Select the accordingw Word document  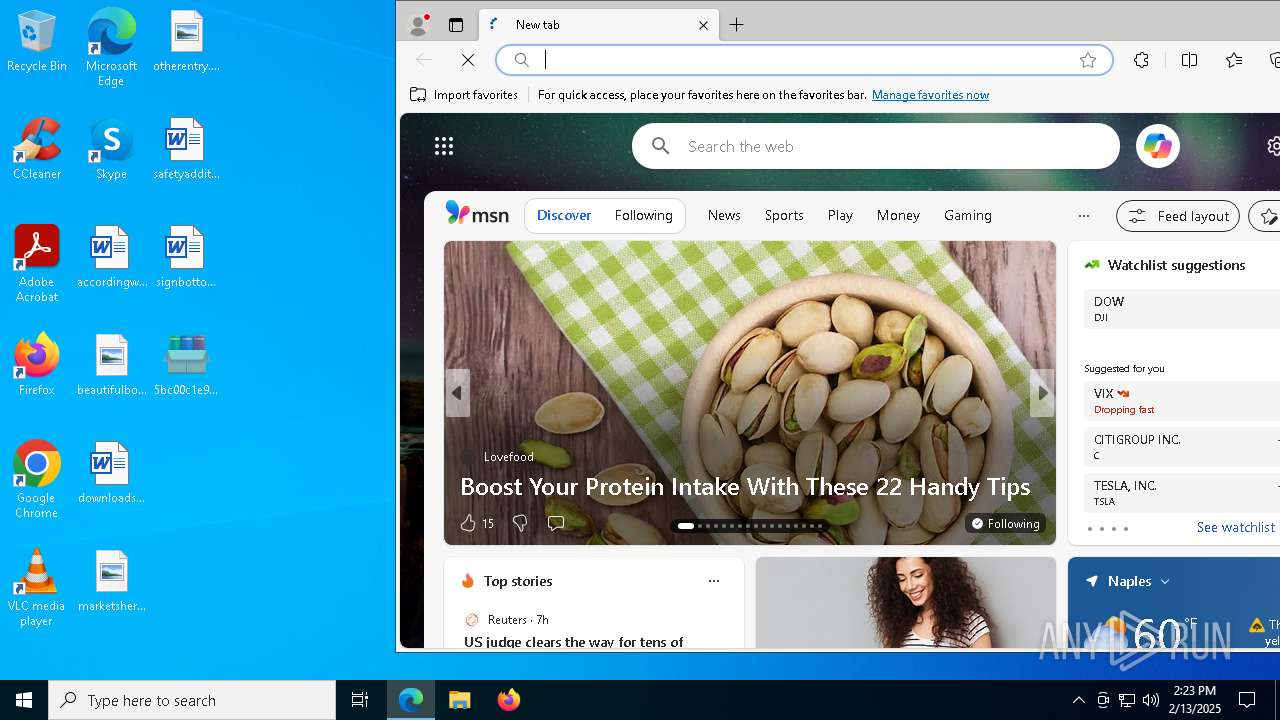tap(111, 258)
